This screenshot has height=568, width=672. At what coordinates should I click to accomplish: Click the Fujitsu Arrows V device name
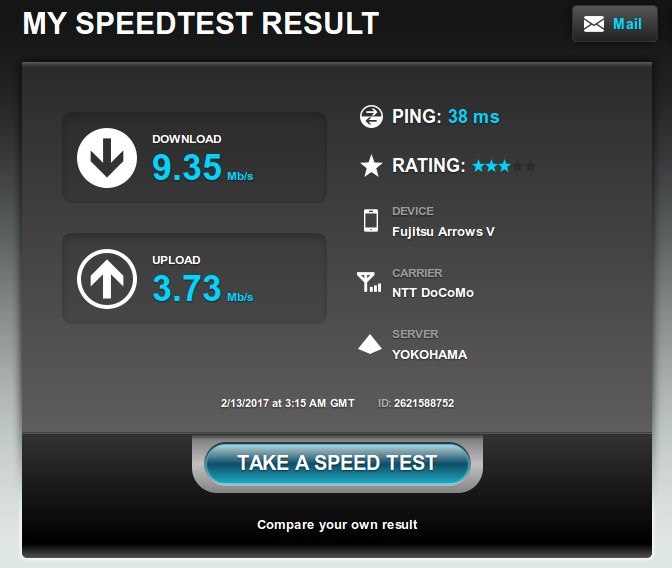point(443,232)
